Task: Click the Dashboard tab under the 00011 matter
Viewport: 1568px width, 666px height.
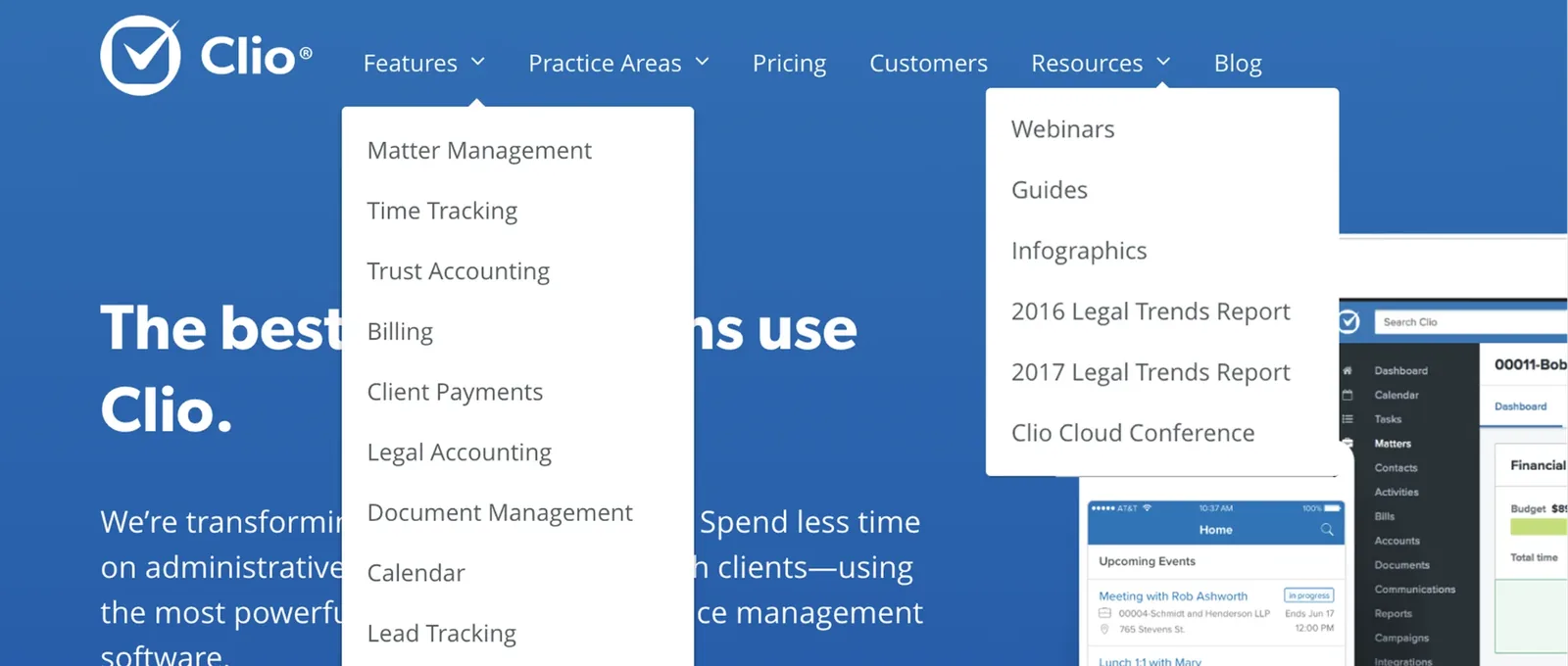Action: click(x=1520, y=406)
